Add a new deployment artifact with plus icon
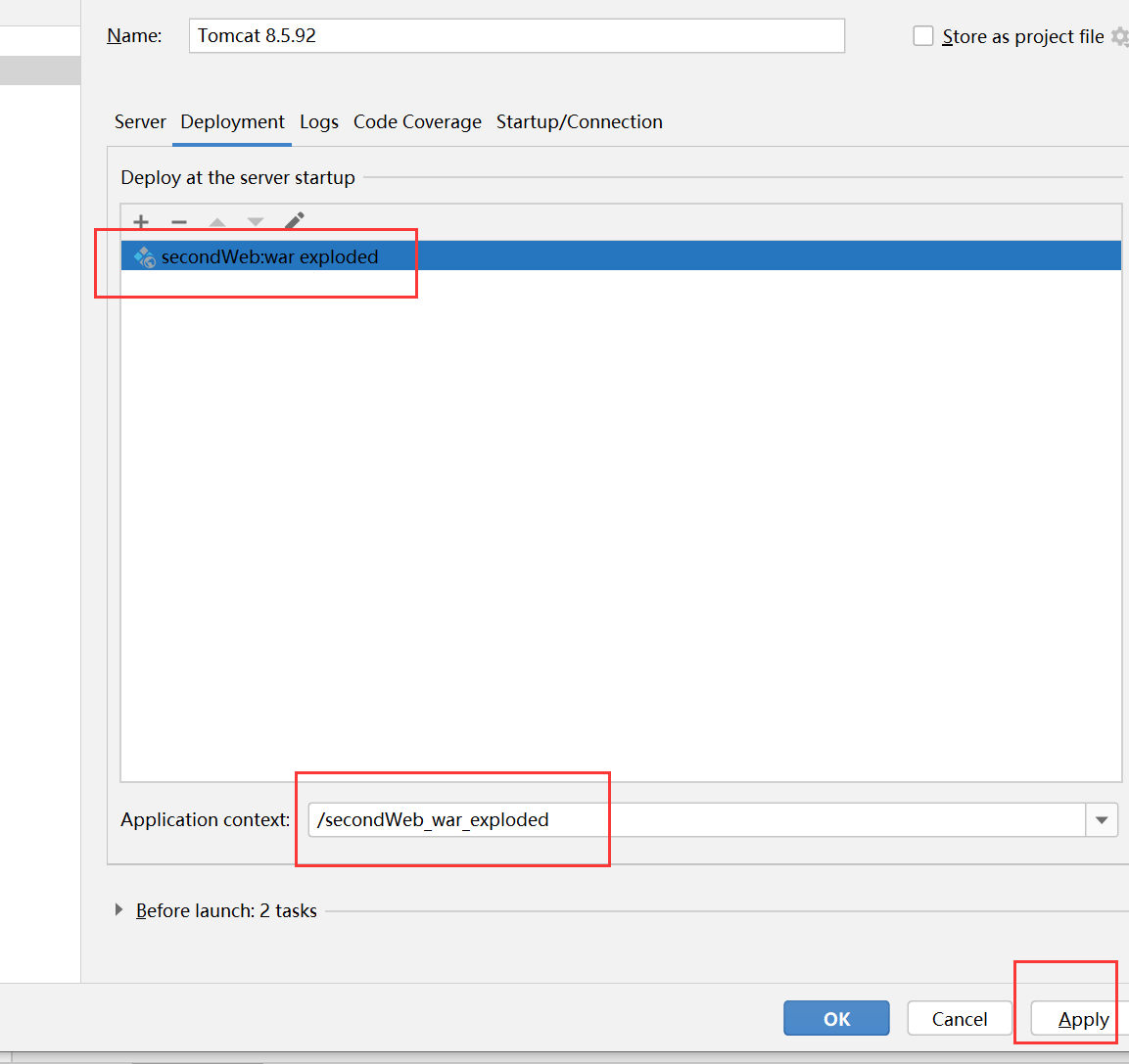 141,222
